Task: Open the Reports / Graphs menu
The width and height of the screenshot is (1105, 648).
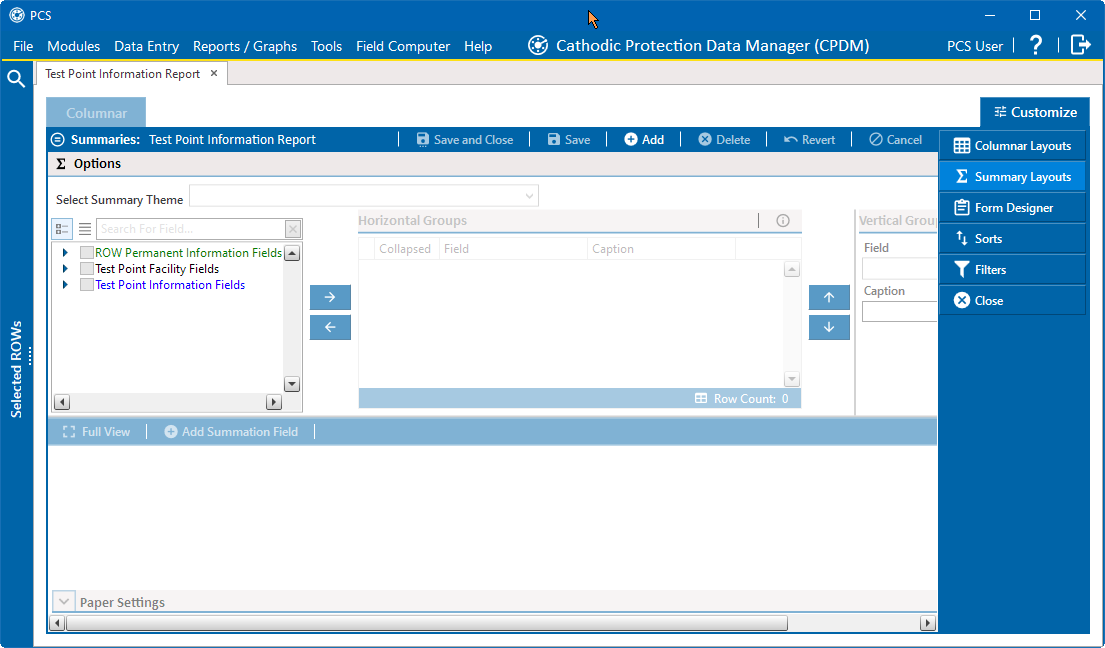Action: [245, 46]
